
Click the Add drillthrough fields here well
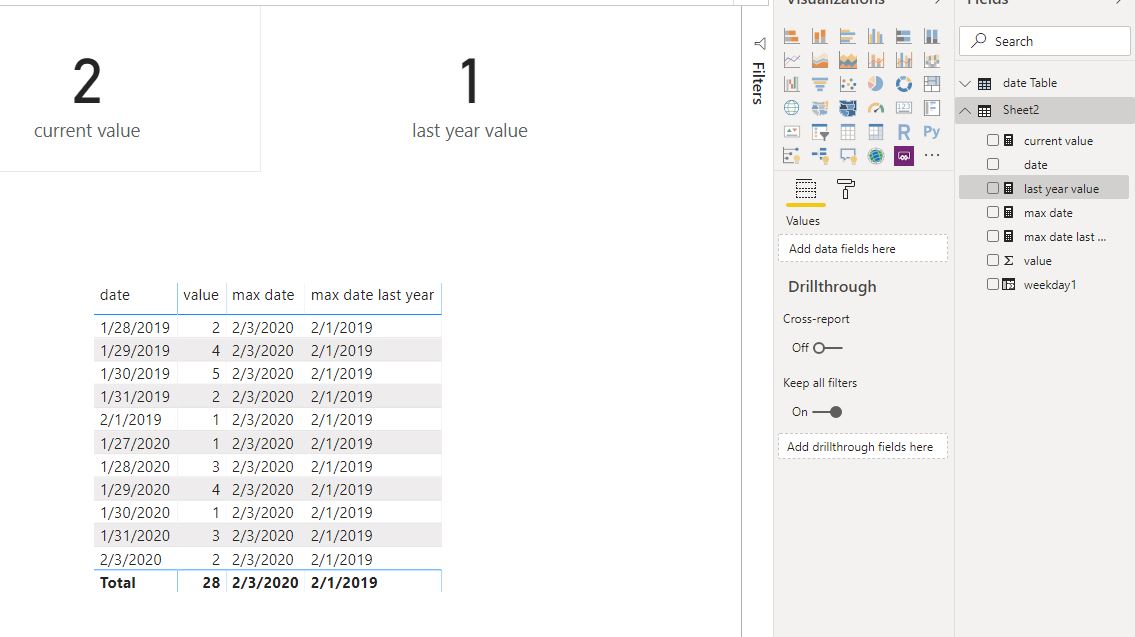coord(863,447)
